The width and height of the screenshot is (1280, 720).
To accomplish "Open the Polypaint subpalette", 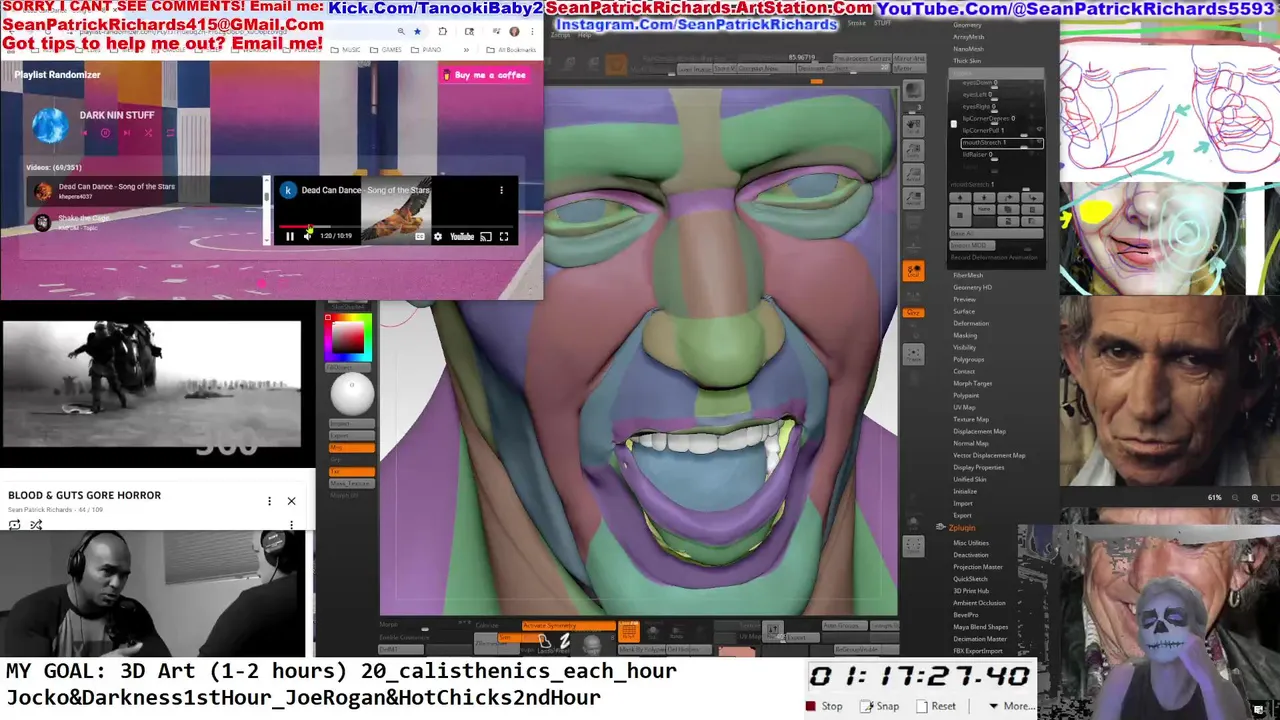I will tap(966, 395).
